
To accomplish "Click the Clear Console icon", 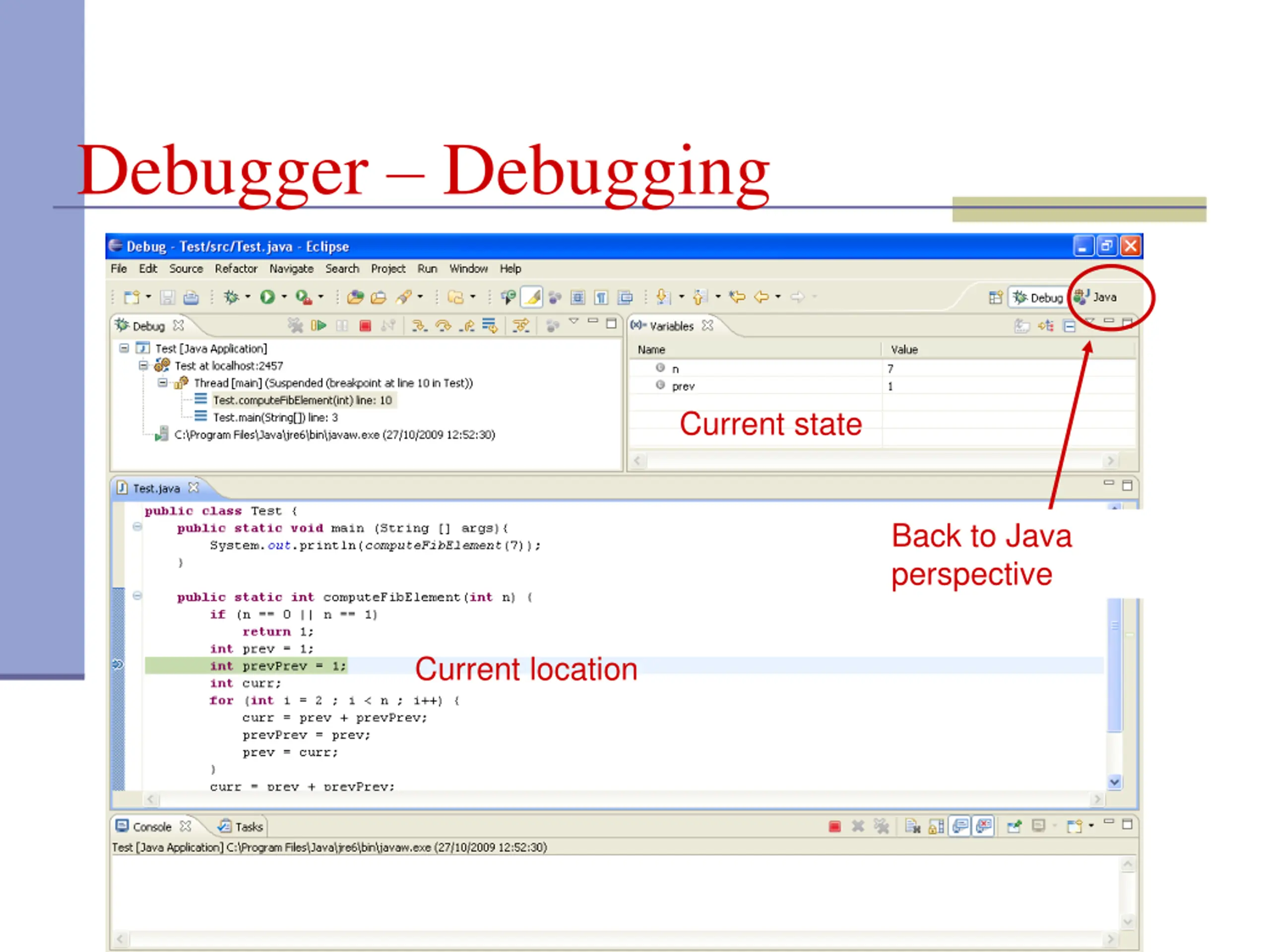I will (912, 827).
